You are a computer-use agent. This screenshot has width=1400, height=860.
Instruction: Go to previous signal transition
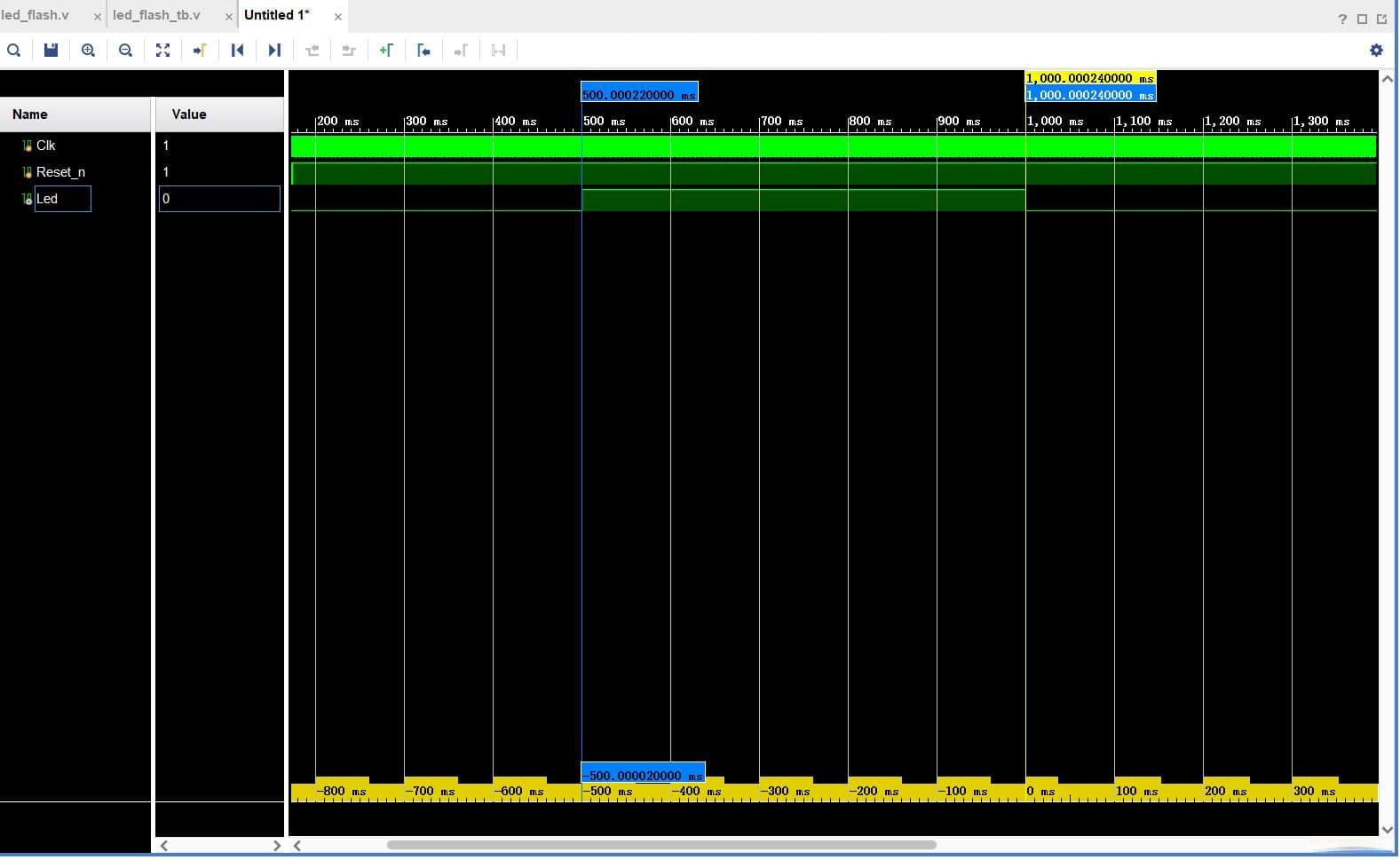coord(312,51)
